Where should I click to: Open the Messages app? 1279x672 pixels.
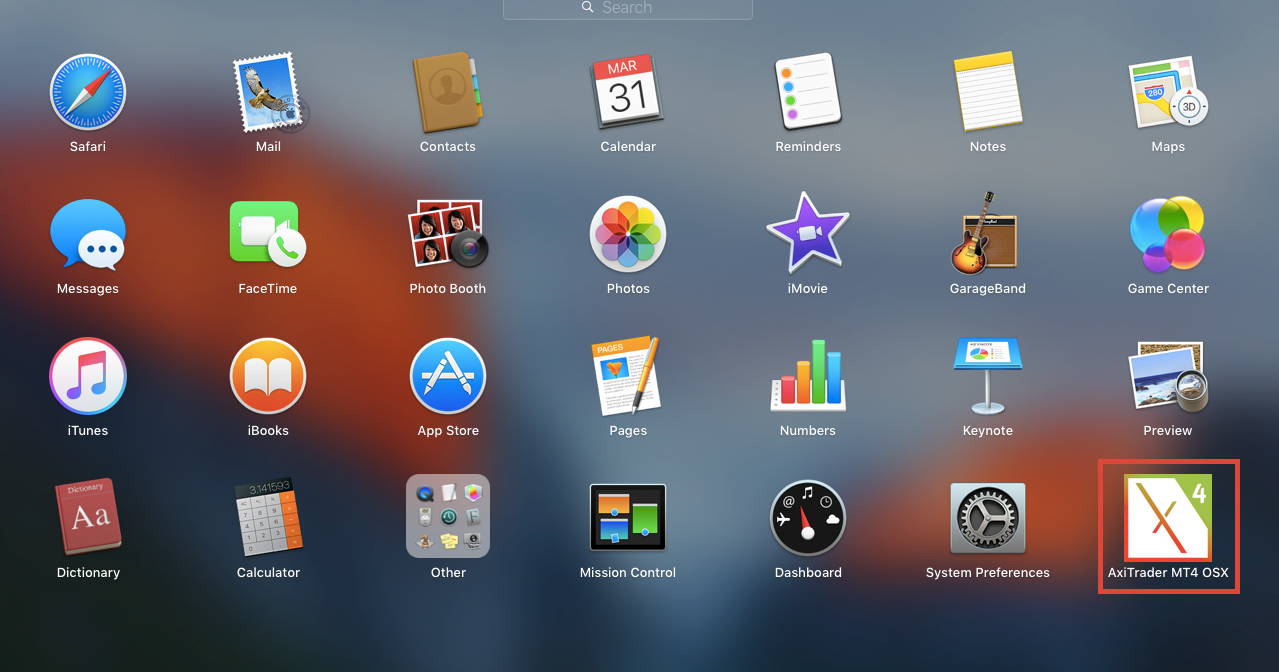click(88, 235)
